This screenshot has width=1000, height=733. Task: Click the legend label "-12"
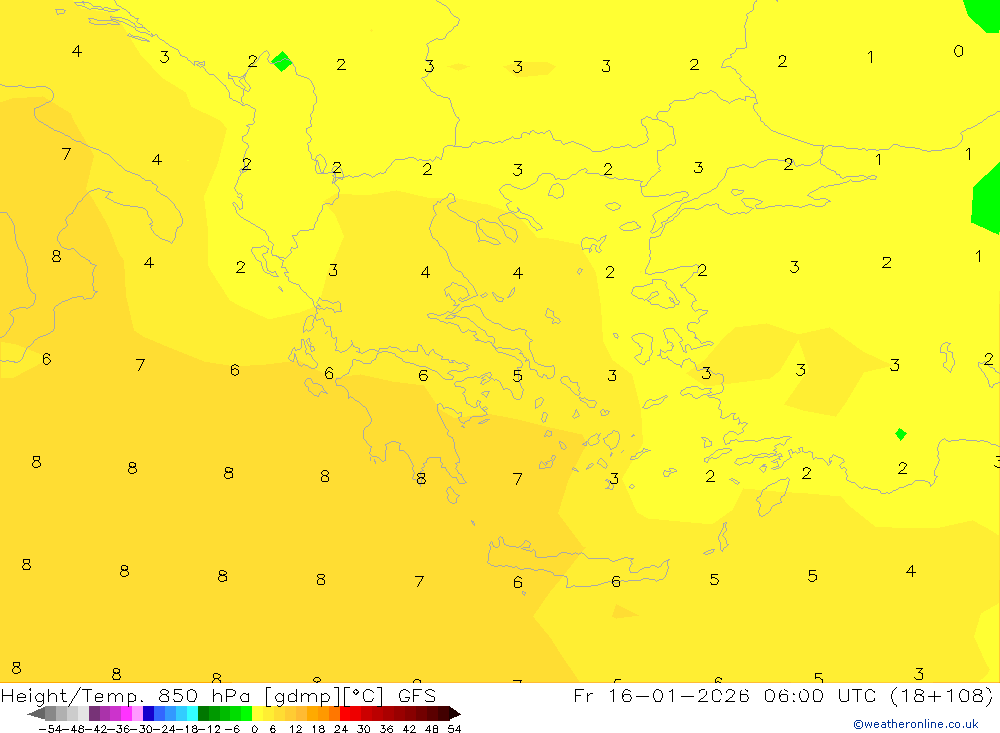[x=210, y=729]
